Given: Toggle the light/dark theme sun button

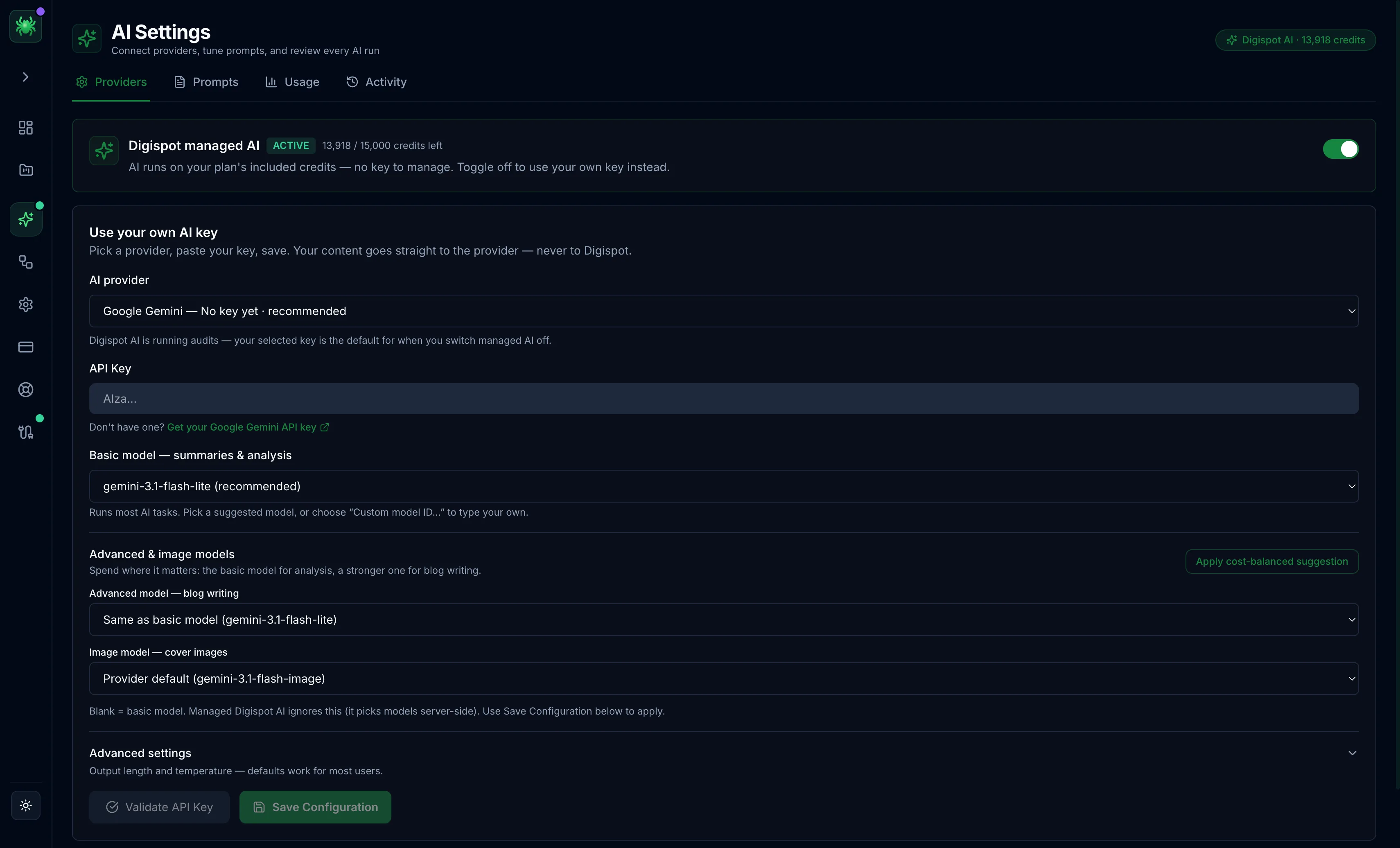Looking at the screenshot, I should [x=25, y=805].
